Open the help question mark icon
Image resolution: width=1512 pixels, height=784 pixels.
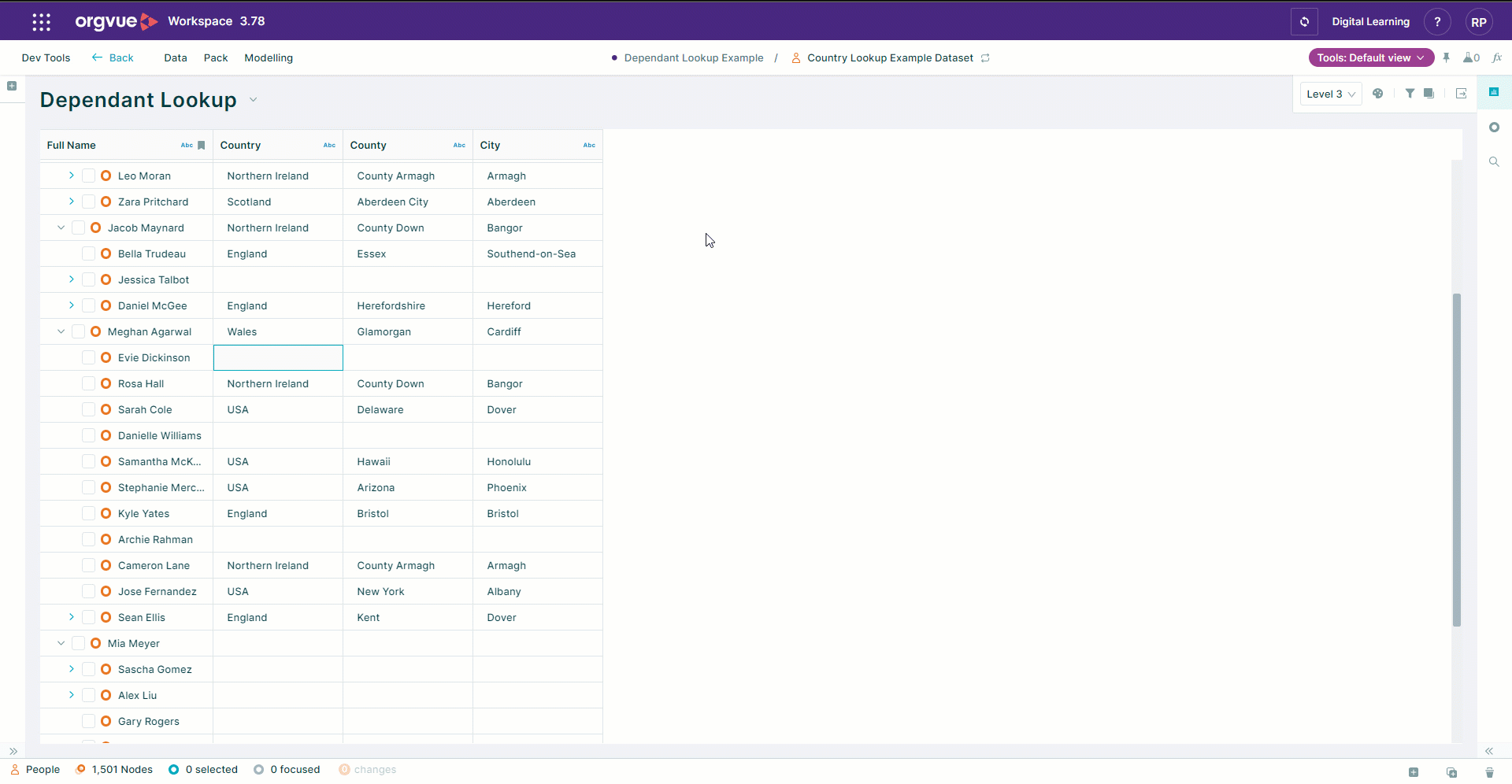1437,22
